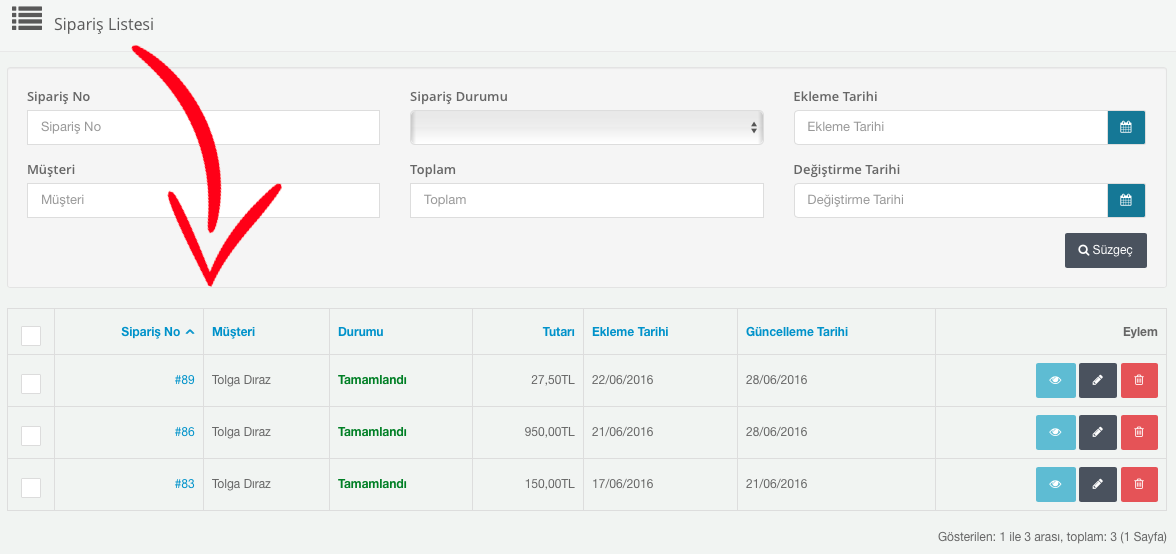Check the box for order #83
1176x554 pixels.
[x=31, y=487]
